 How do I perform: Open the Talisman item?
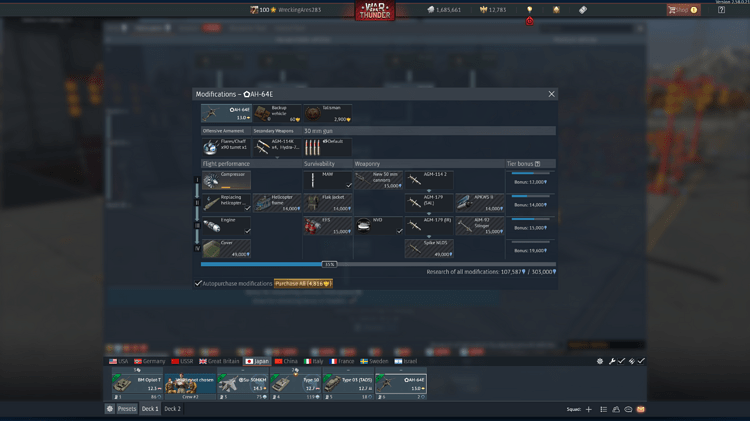[x=328, y=113]
